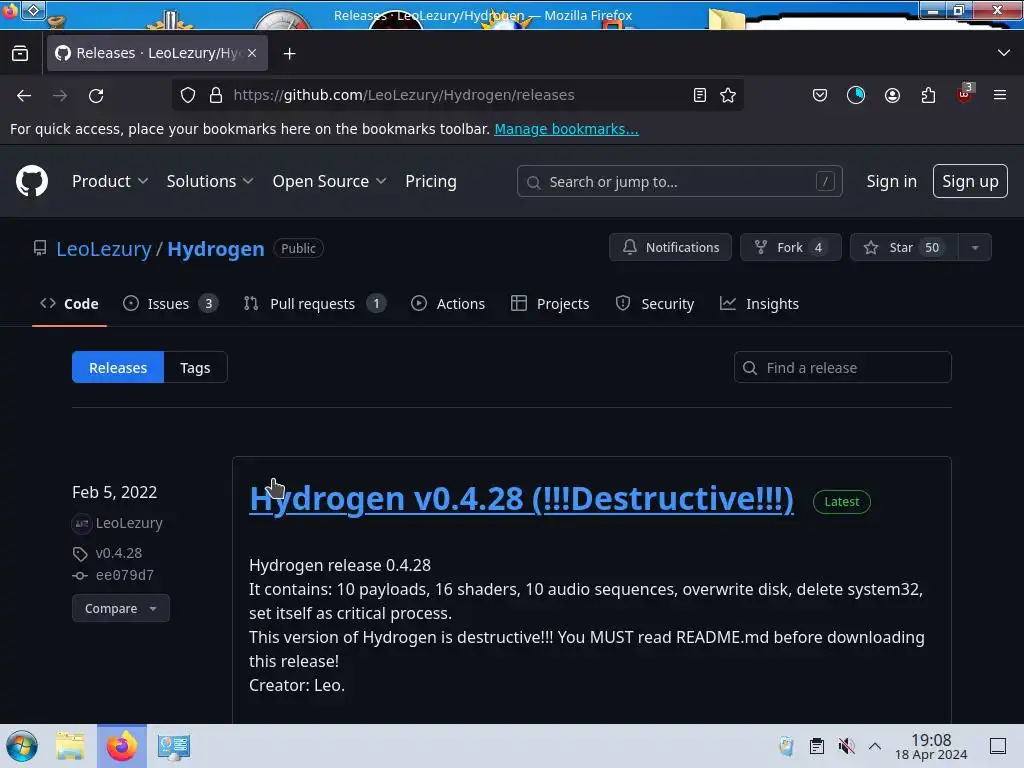1024x768 pixels.
Task: Click the Firefox taskbar icon
Action: (122, 746)
